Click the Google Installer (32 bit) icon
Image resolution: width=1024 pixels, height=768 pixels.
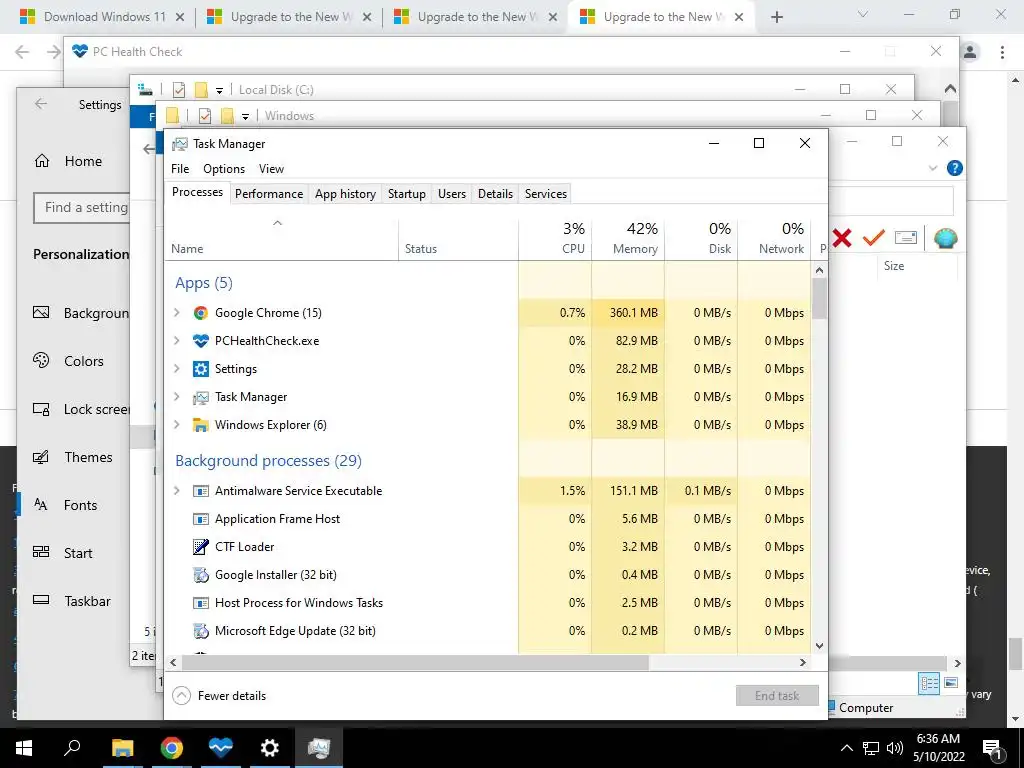(x=200, y=575)
